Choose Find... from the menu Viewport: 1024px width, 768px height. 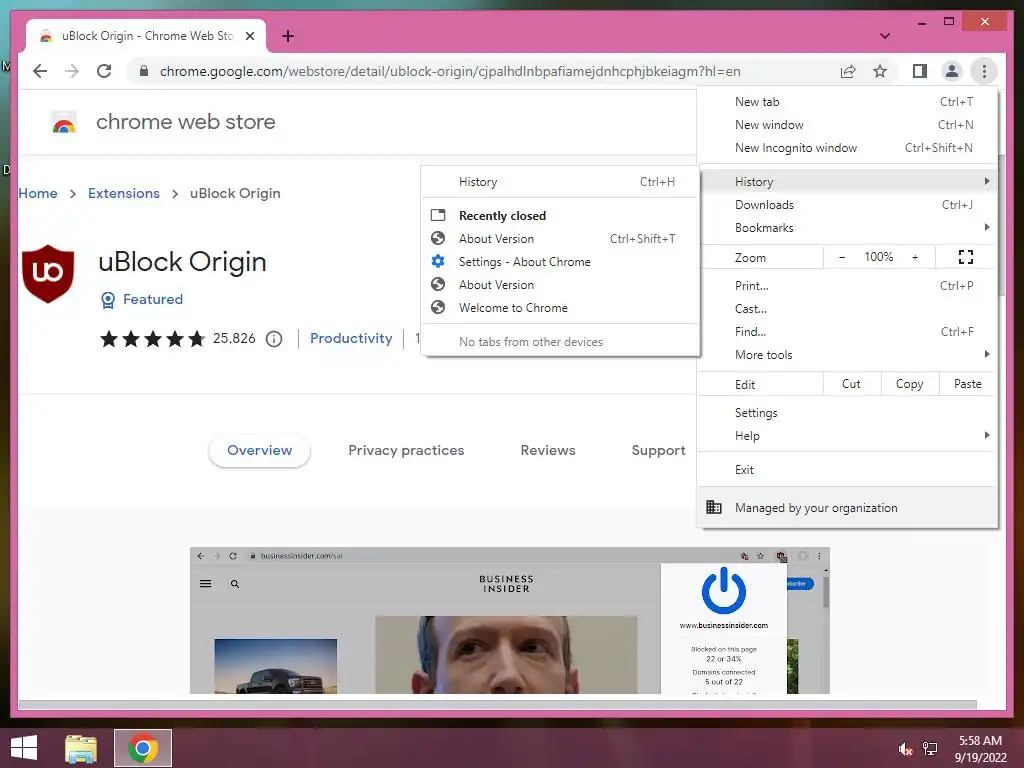coord(847,332)
